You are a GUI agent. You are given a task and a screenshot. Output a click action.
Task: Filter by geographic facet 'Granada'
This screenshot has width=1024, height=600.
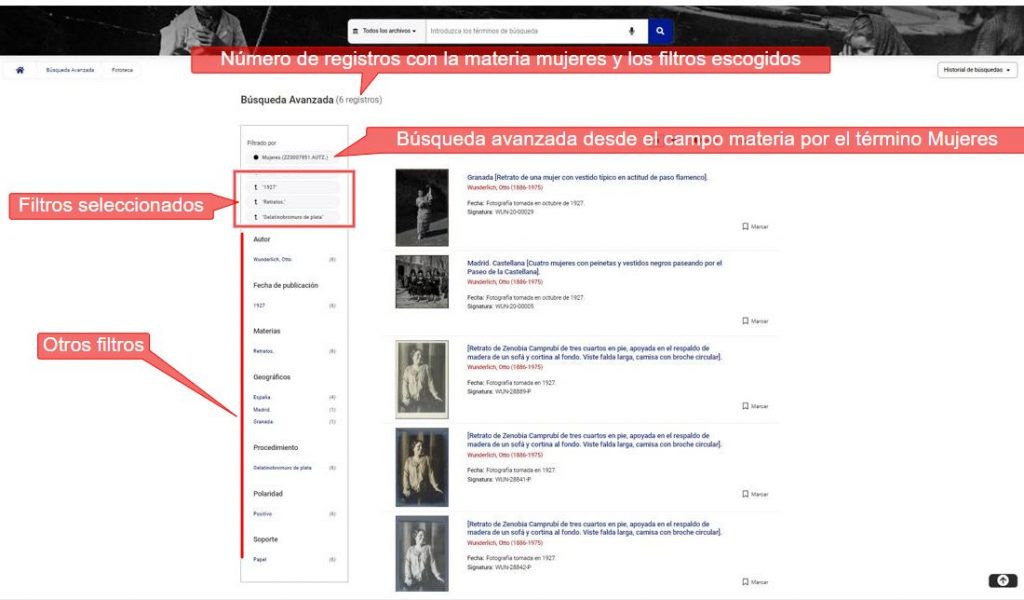(x=263, y=422)
